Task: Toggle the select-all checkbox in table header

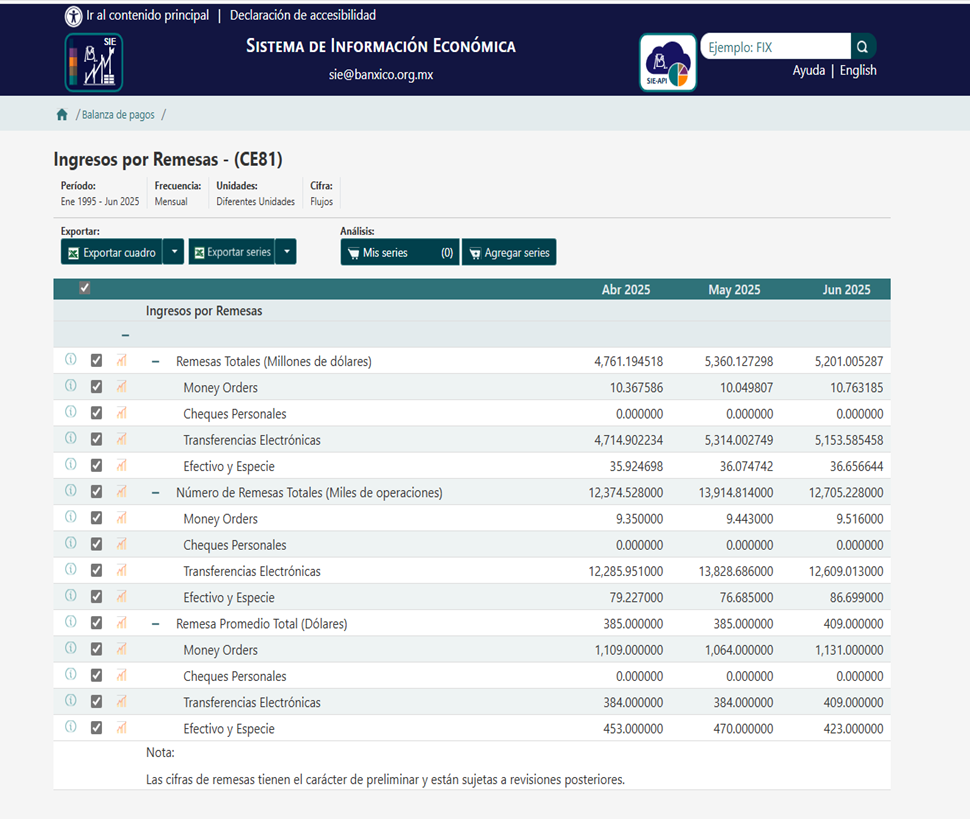Action: pyautogui.click(x=85, y=289)
